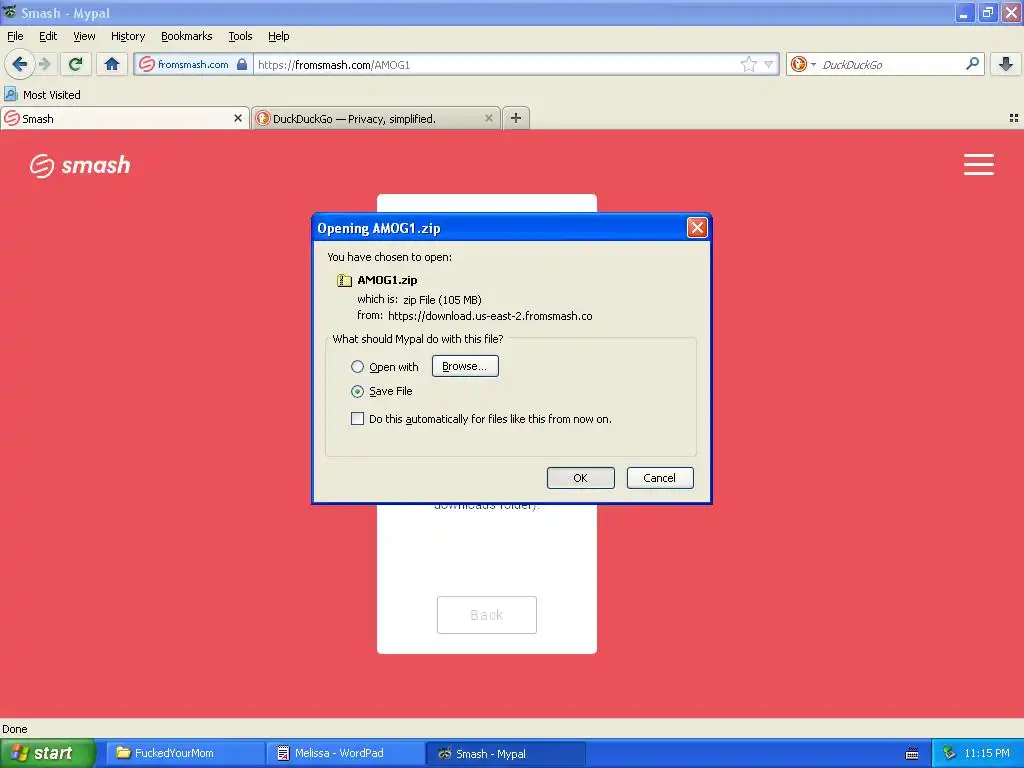
Task: Bookmark this page with star icon
Action: [748, 64]
